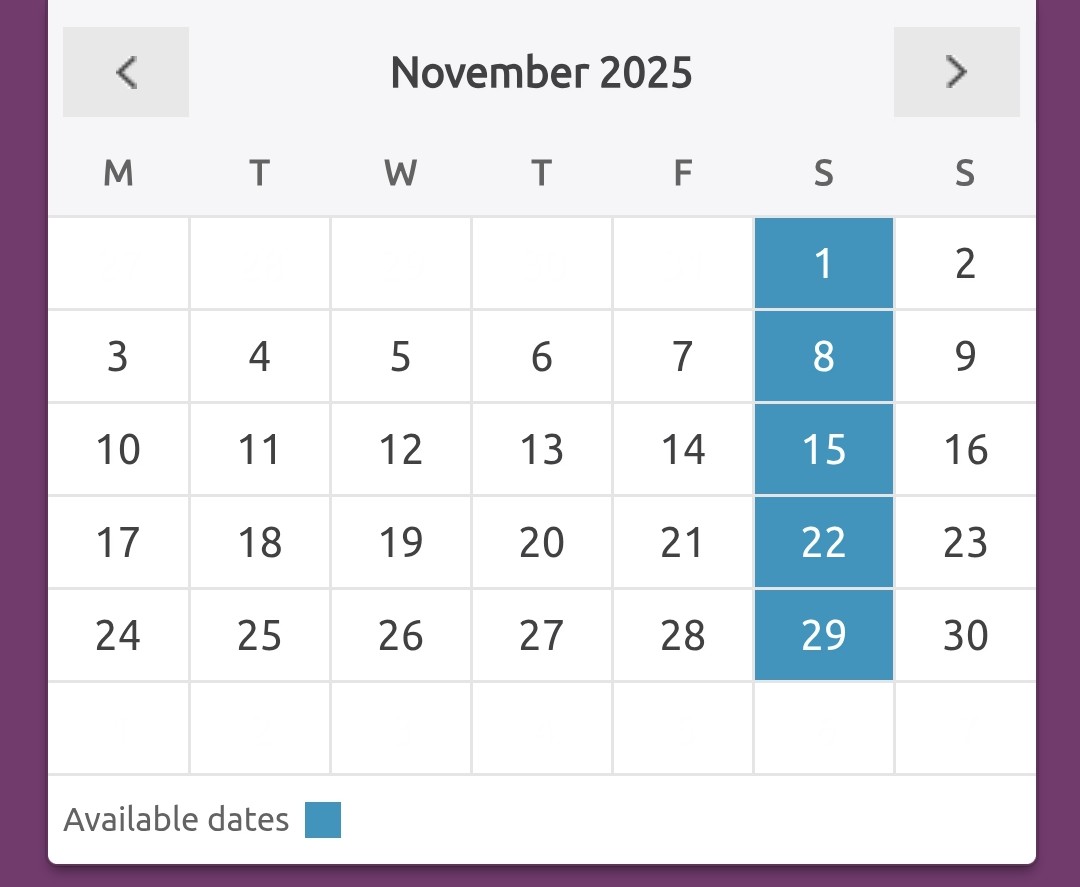Select Sunday November 30
Viewport: 1080px width, 887px height.
click(965, 636)
